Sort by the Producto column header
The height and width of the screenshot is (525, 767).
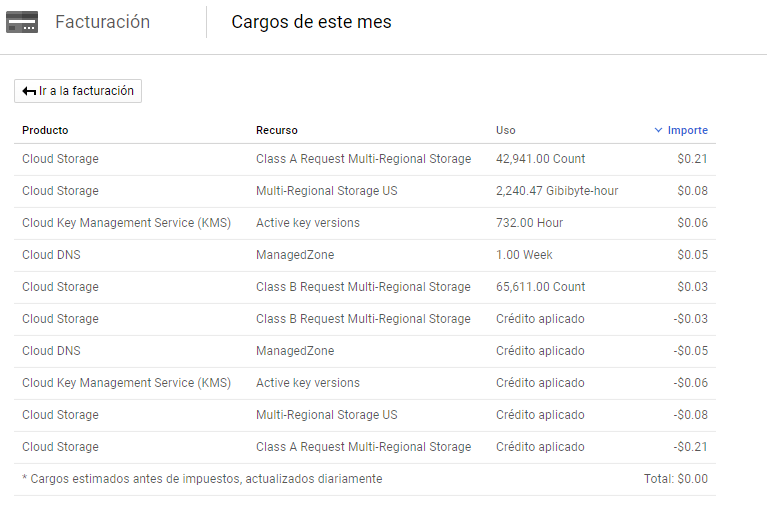pos(45,130)
